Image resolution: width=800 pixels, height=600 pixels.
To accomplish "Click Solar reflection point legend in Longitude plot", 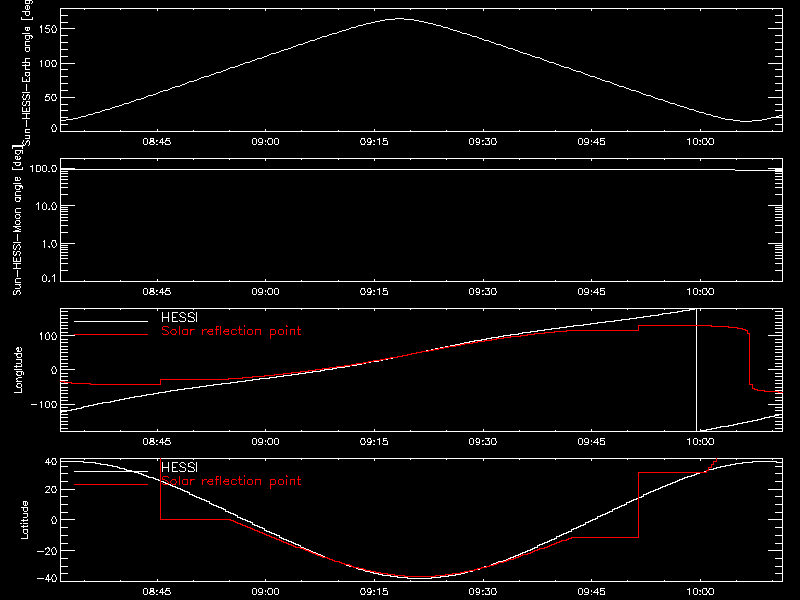I will click(x=231, y=331).
